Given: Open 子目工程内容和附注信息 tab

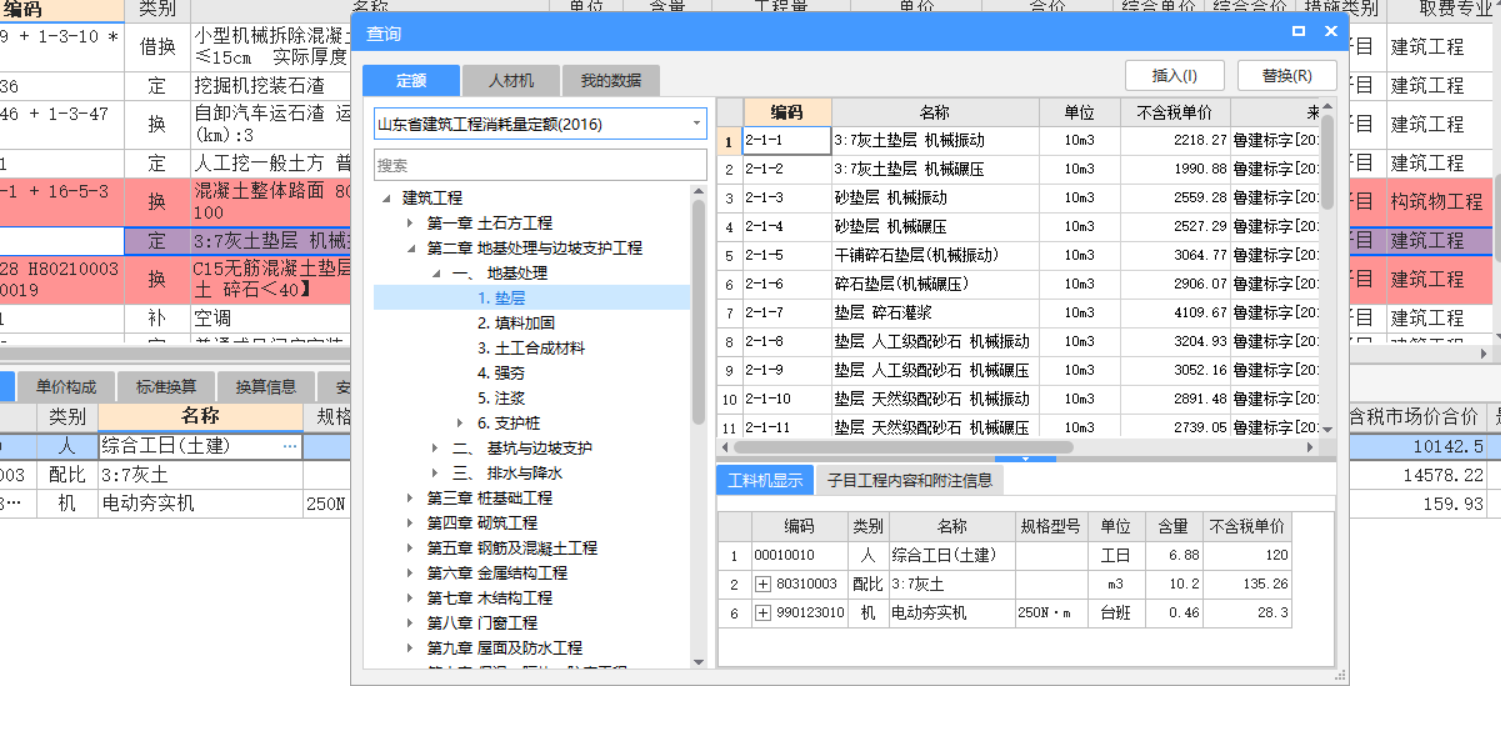Looking at the screenshot, I should click(910, 480).
